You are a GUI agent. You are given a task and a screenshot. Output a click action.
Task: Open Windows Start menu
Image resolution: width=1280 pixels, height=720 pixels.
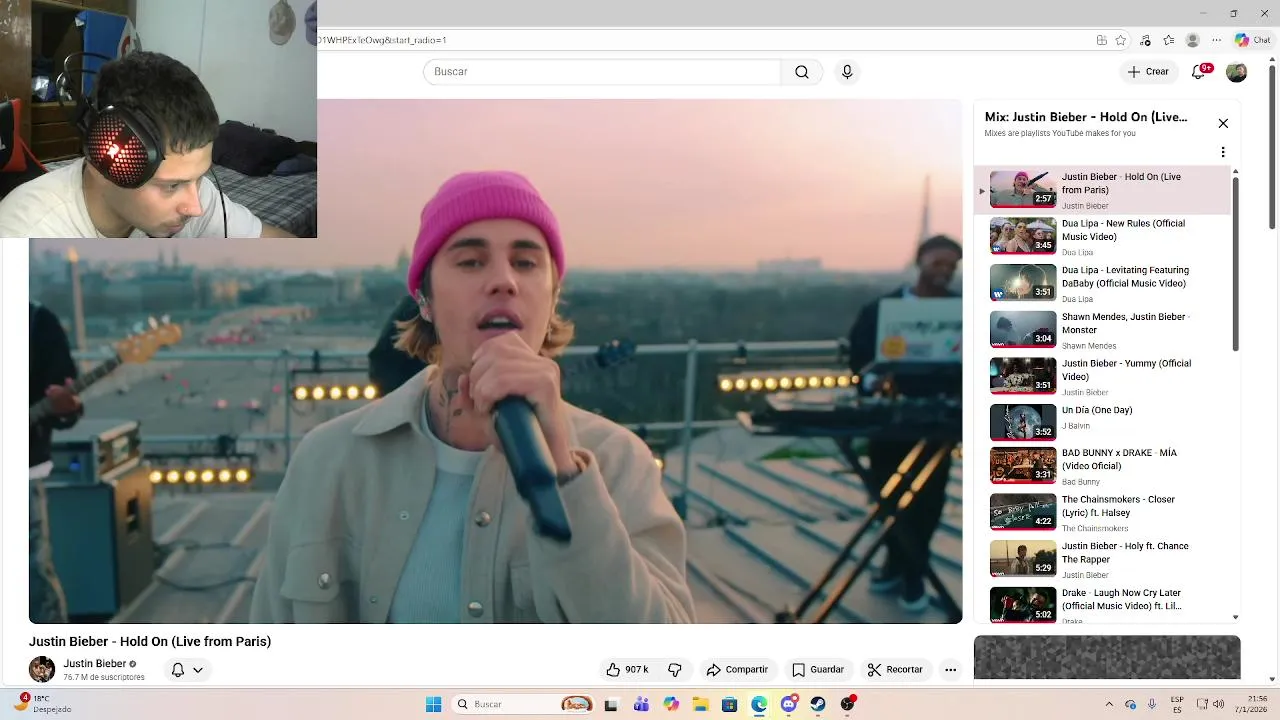pyautogui.click(x=433, y=704)
